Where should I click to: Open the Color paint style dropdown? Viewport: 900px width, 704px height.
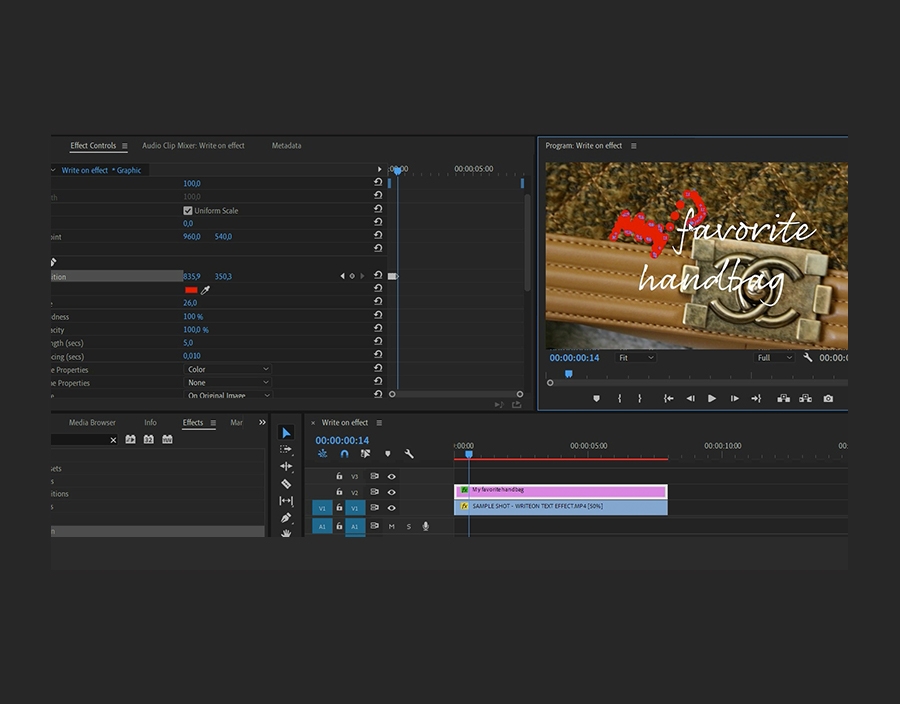(228, 370)
